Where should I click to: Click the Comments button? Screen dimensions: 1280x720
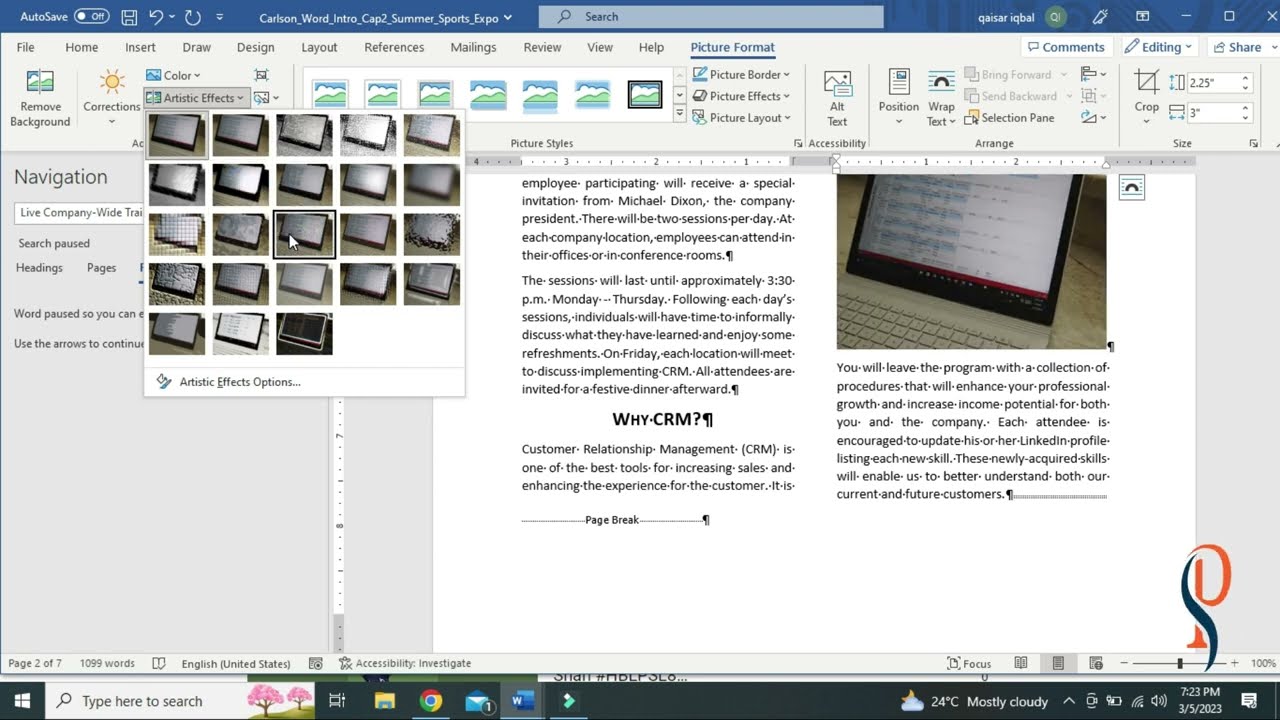(1065, 47)
